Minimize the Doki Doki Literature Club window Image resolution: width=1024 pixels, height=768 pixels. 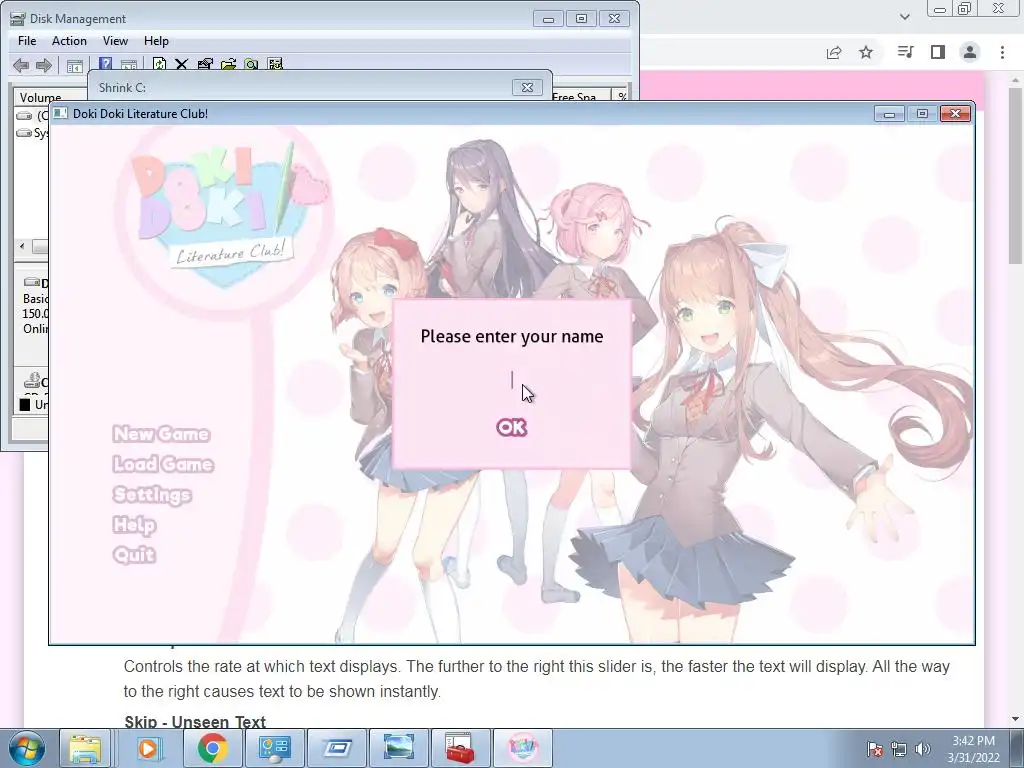[889, 114]
